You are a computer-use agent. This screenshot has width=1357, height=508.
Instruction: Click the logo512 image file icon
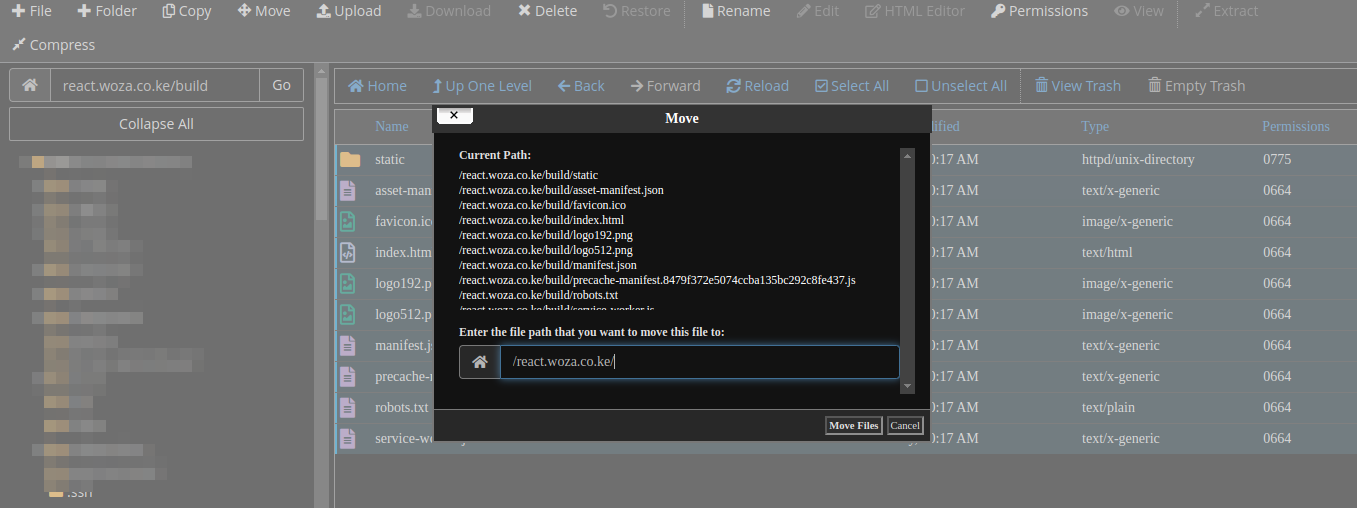[348, 314]
